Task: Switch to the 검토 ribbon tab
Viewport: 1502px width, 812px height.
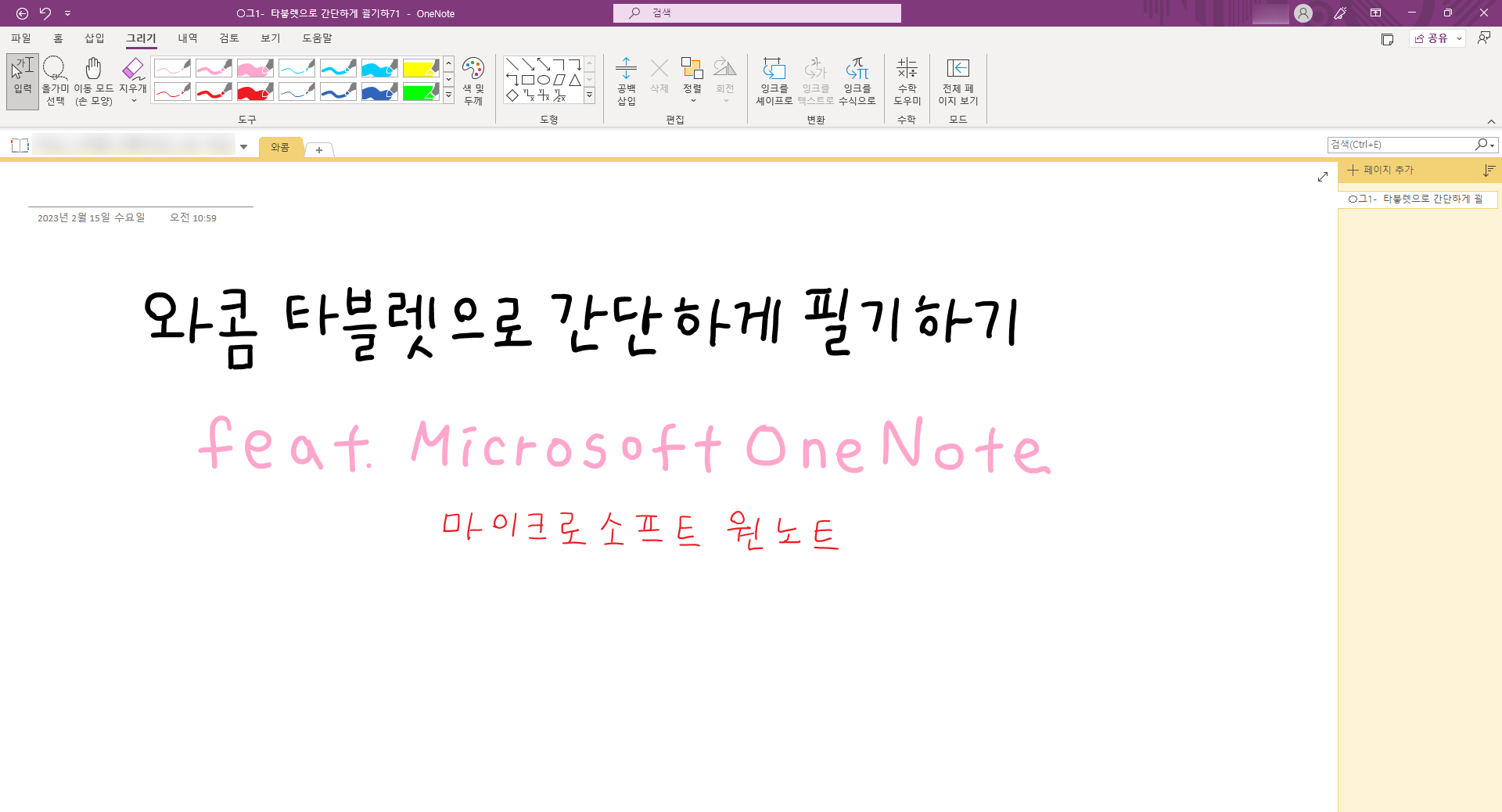Action: click(229, 38)
